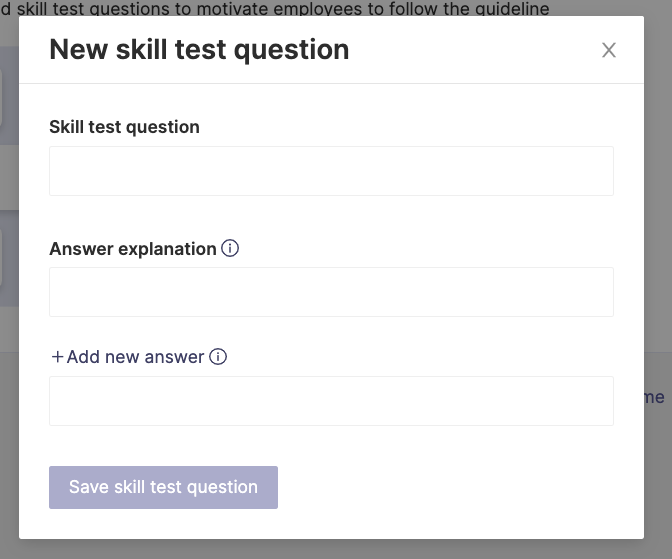Click the Add new answer link text
Image resolution: width=672 pixels, height=559 pixels.
(135, 357)
